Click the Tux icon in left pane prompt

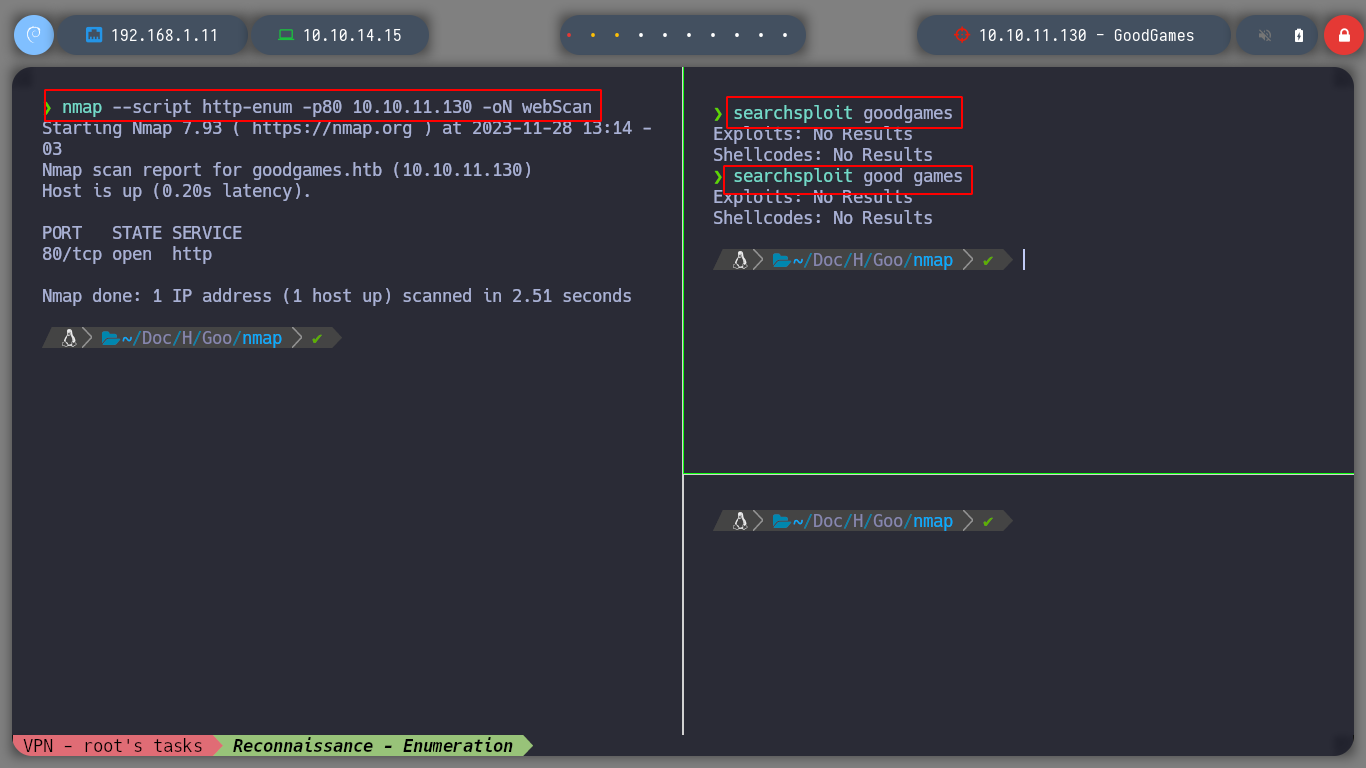(69, 338)
